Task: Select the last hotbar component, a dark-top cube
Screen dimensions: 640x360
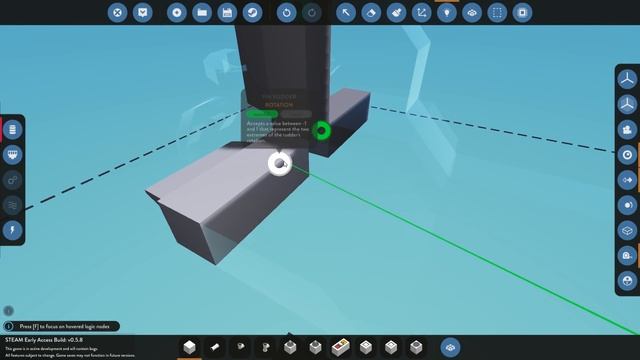Action: pyautogui.click(x=416, y=347)
